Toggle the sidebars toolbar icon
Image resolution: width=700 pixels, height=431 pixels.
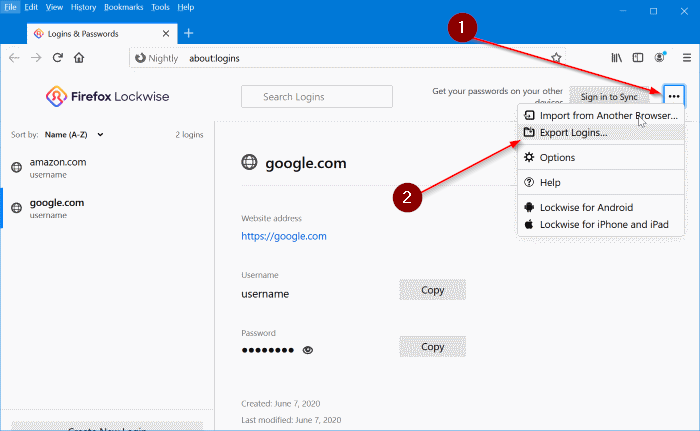pyautogui.click(x=638, y=58)
